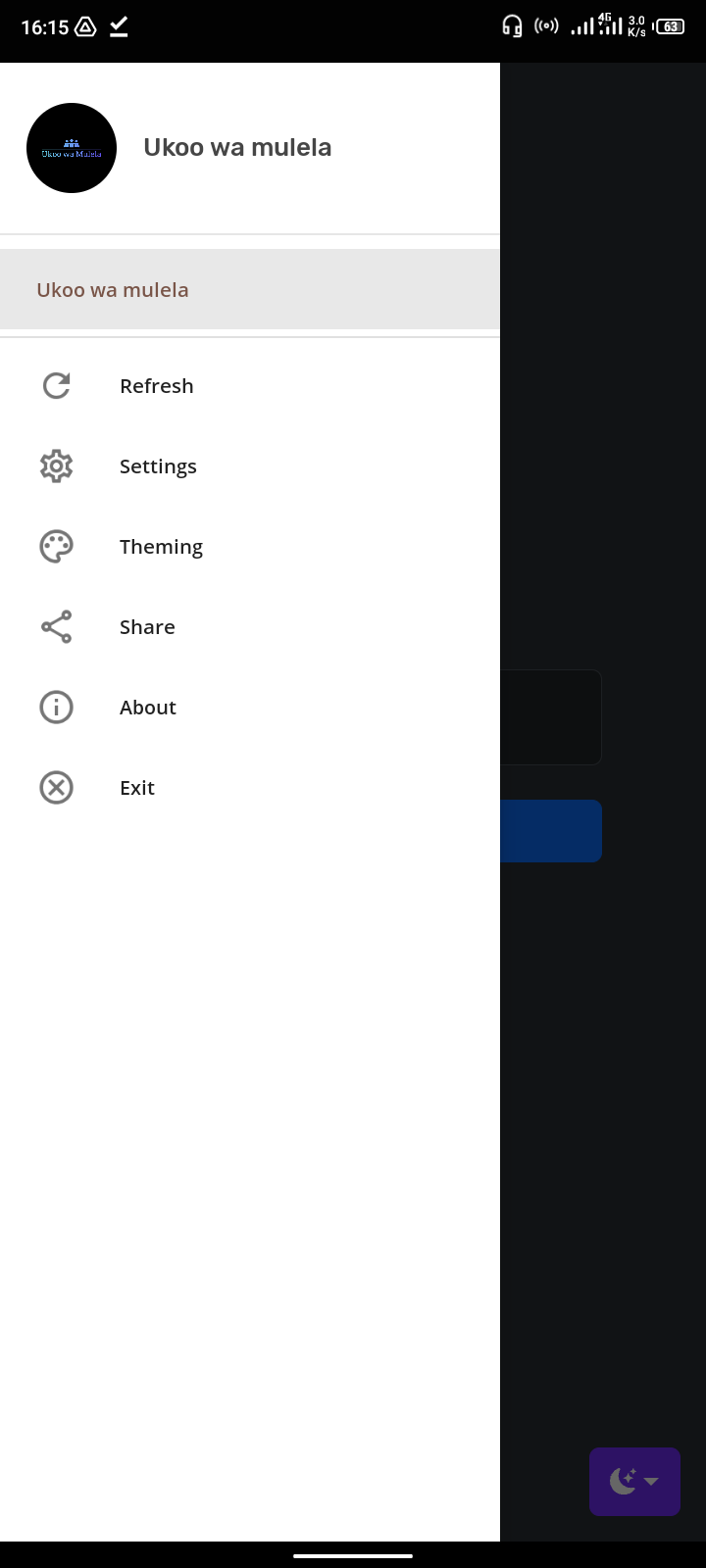This screenshot has height=1568, width=706.
Task: Choose the Exit menu label
Action: point(137,788)
